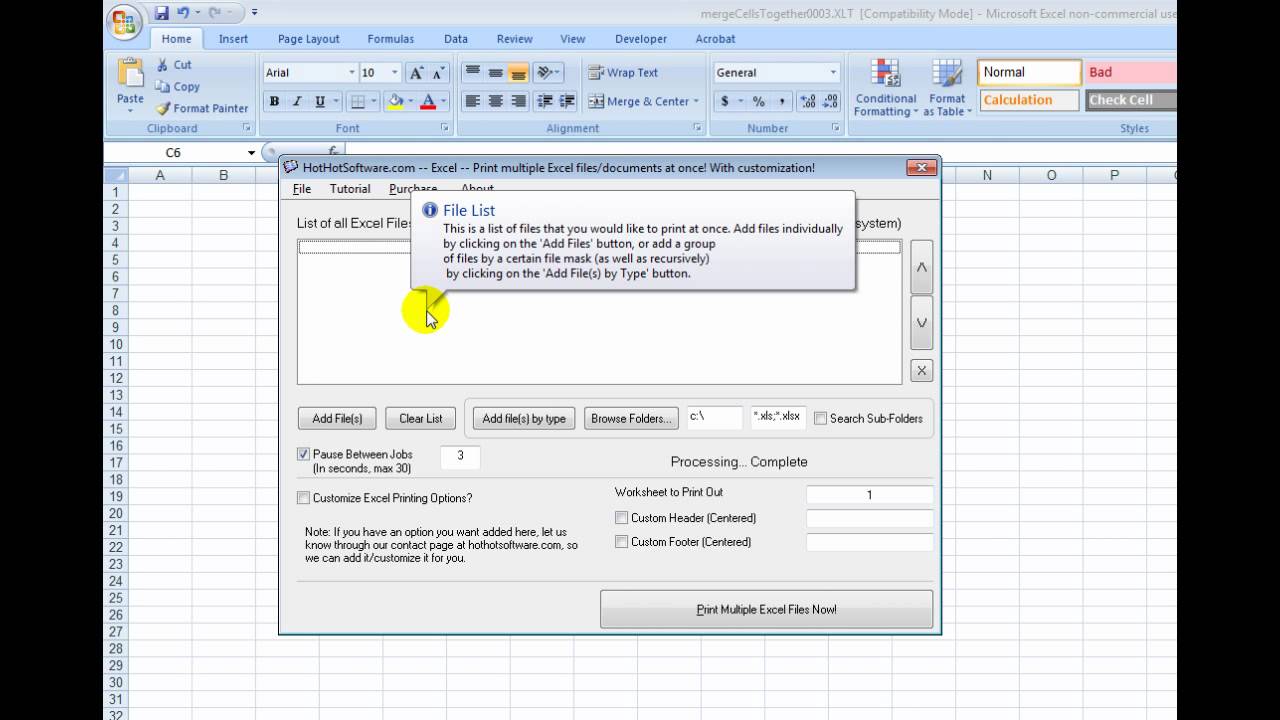Click the Increase Indent icon
Image resolution: width=1280 pixels, height=720 pixels.
click(568, 101)
